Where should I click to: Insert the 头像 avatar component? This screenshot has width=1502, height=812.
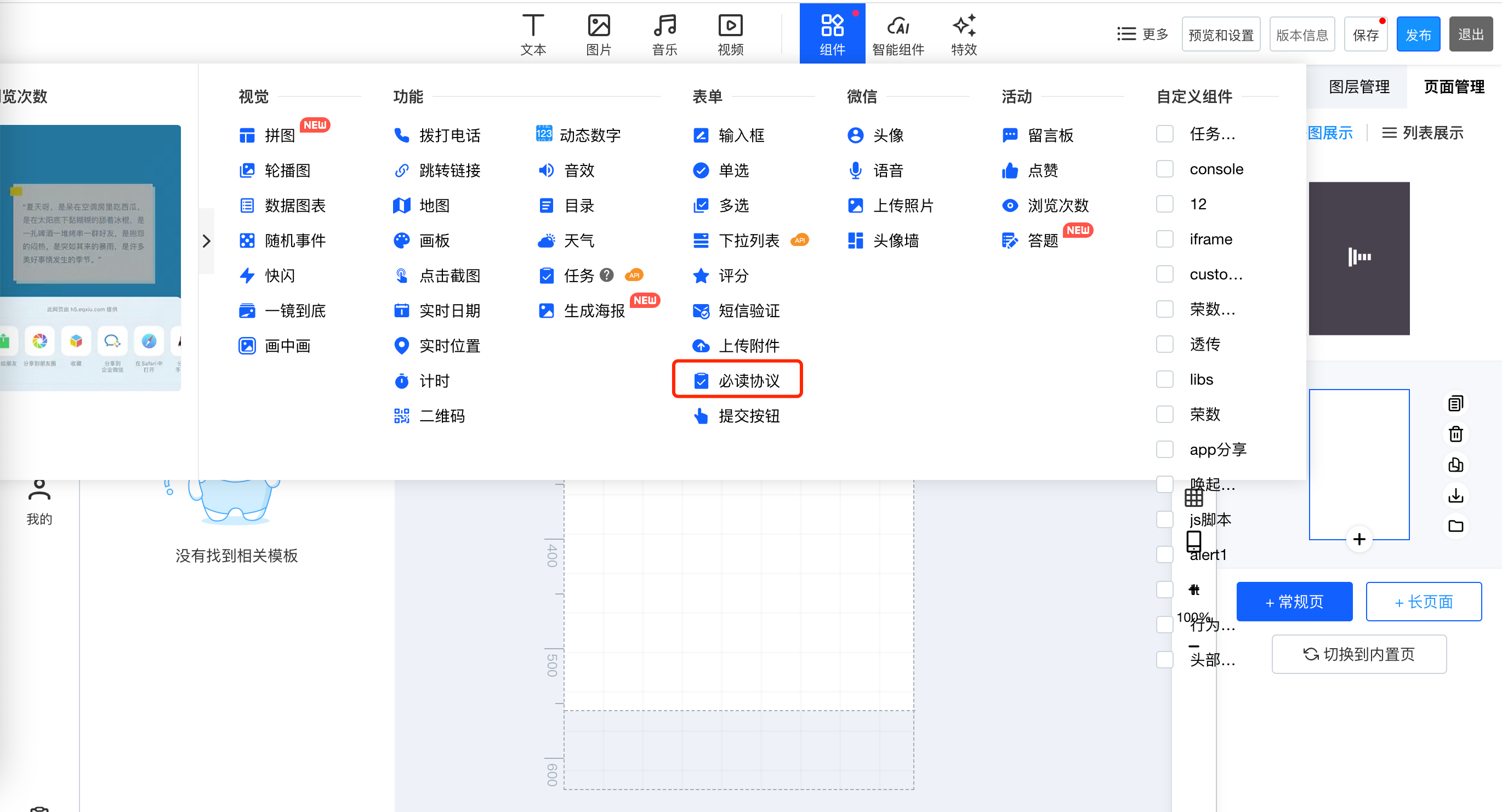[x=876, y=135]
